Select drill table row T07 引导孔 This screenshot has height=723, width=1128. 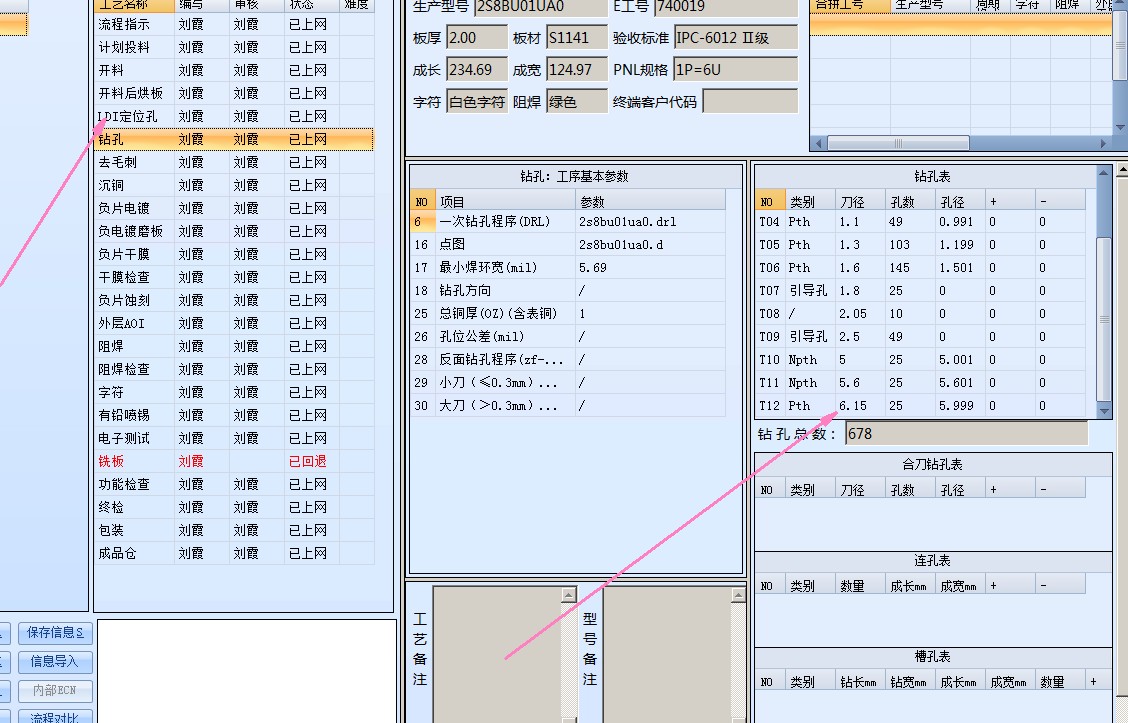click(x=920, y=291)
